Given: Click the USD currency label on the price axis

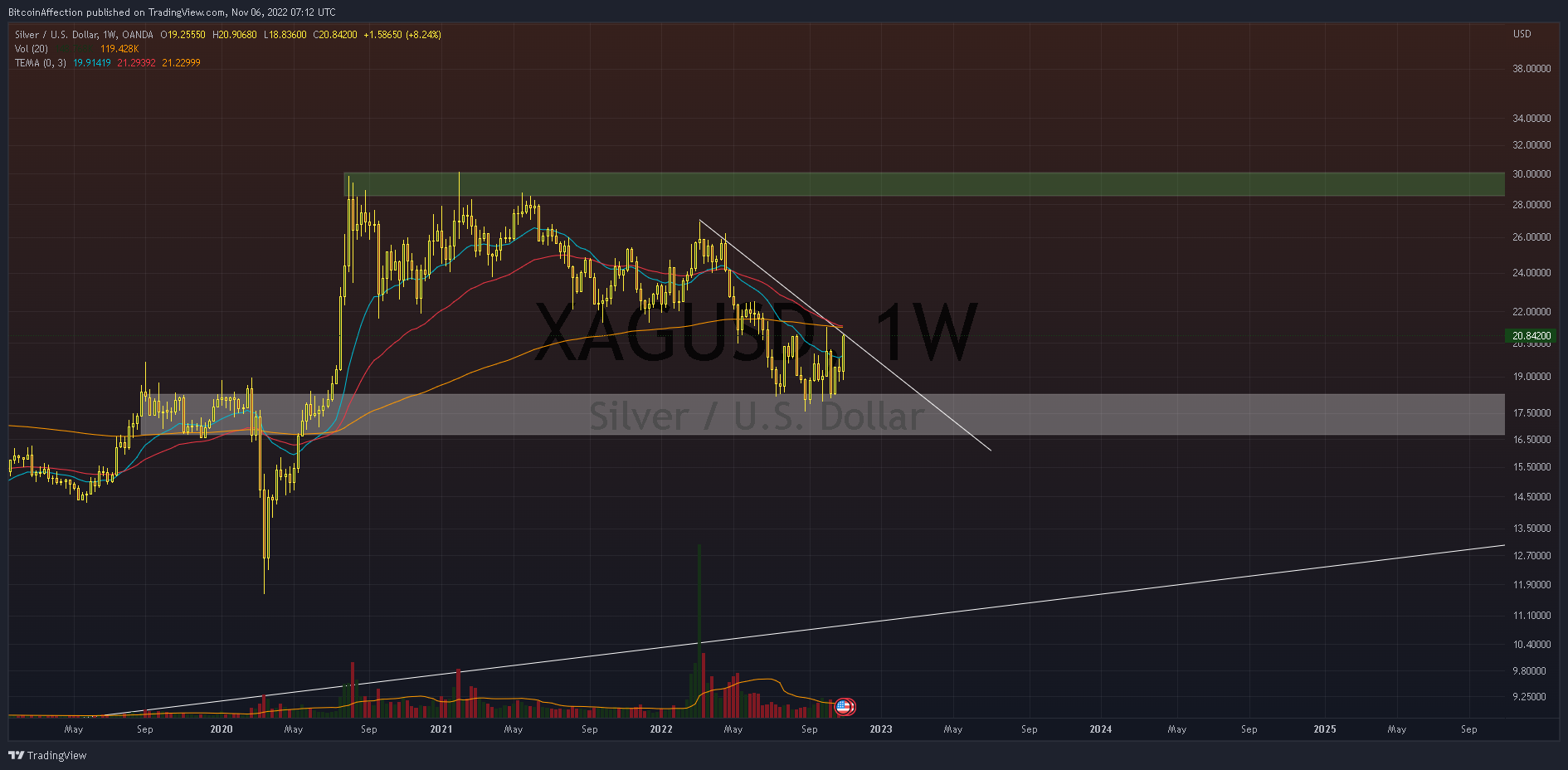Looking at the screenshot, I should tap(1522, 34).
